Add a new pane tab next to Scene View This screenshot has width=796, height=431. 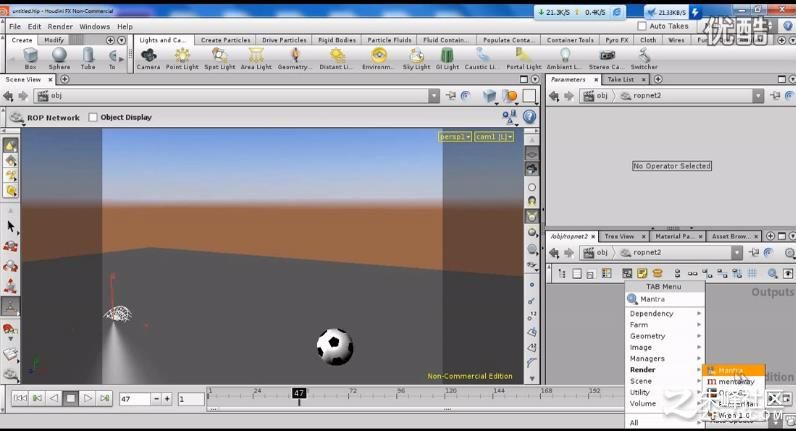[64, 80]
